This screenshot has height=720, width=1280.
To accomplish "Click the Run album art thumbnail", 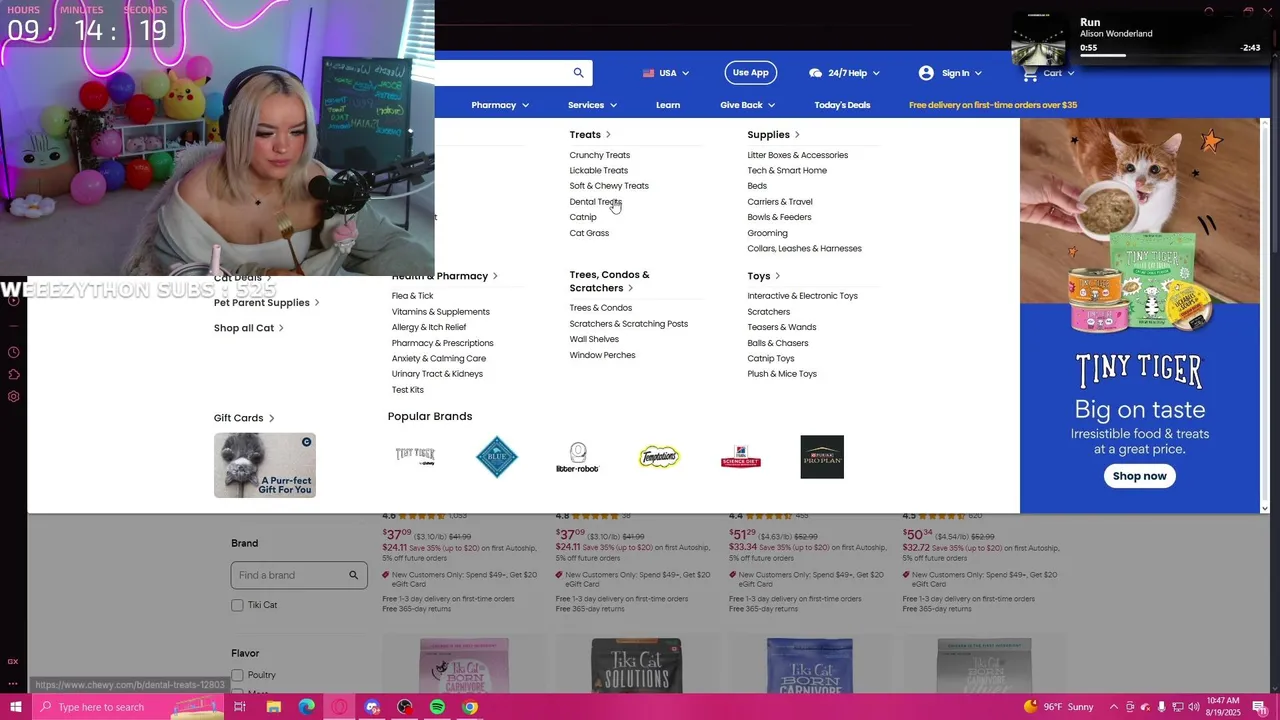I will [1038, 39].
